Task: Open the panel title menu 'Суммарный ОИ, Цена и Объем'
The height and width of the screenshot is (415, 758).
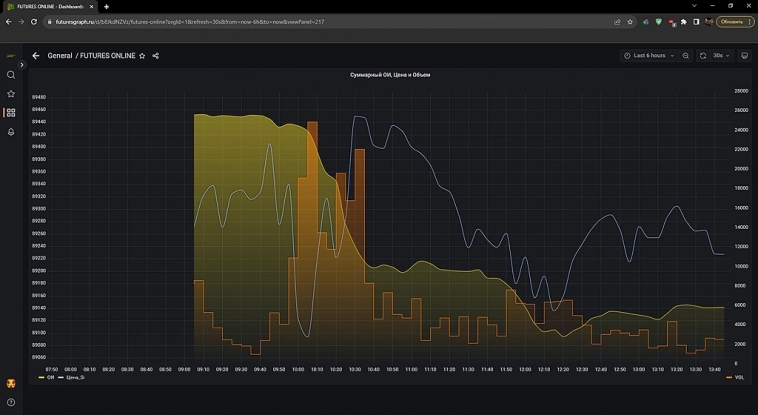Action: click(x=390, y=75)
